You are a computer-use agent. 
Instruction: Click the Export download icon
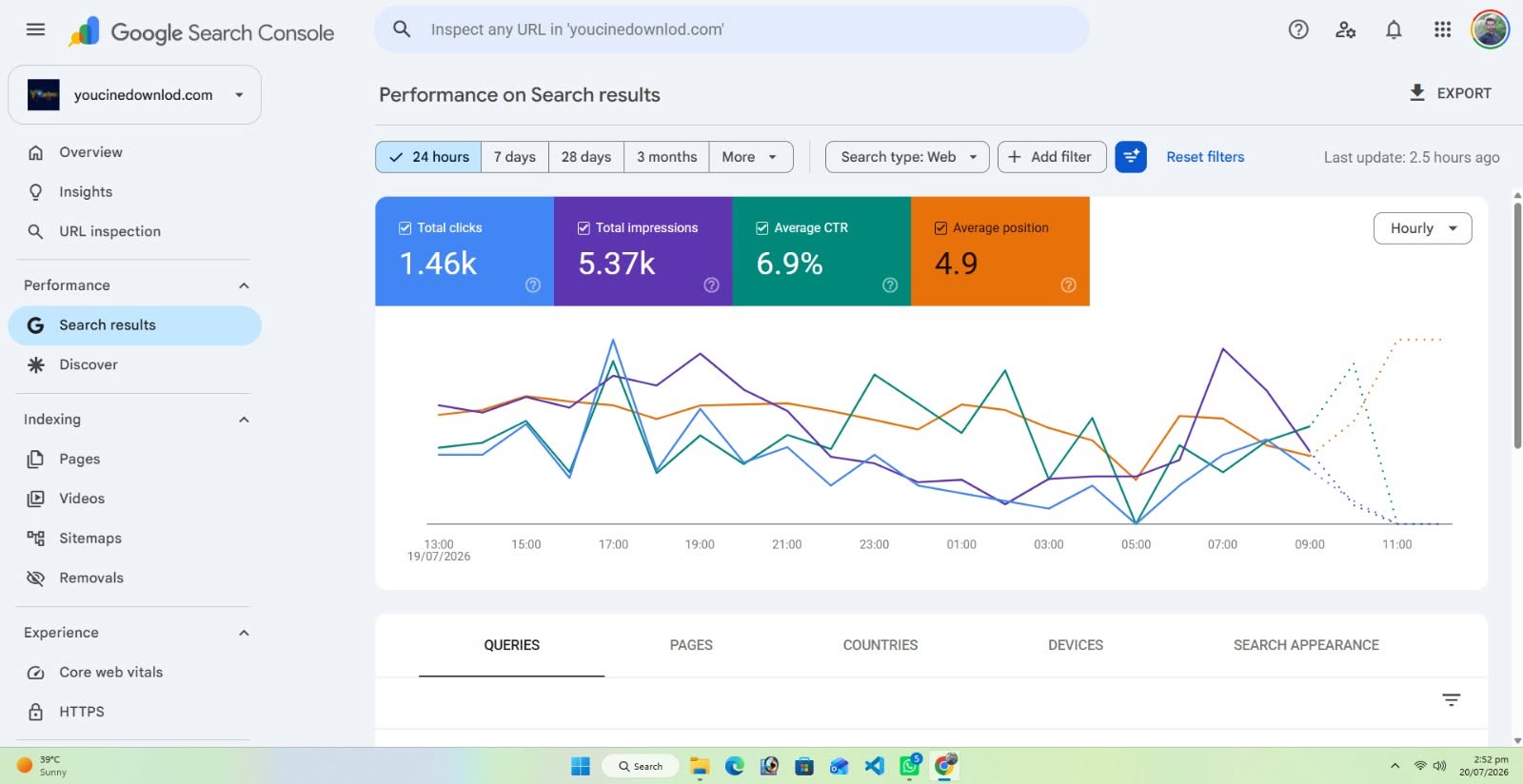pyautogui.click(x=1417, y=92)
